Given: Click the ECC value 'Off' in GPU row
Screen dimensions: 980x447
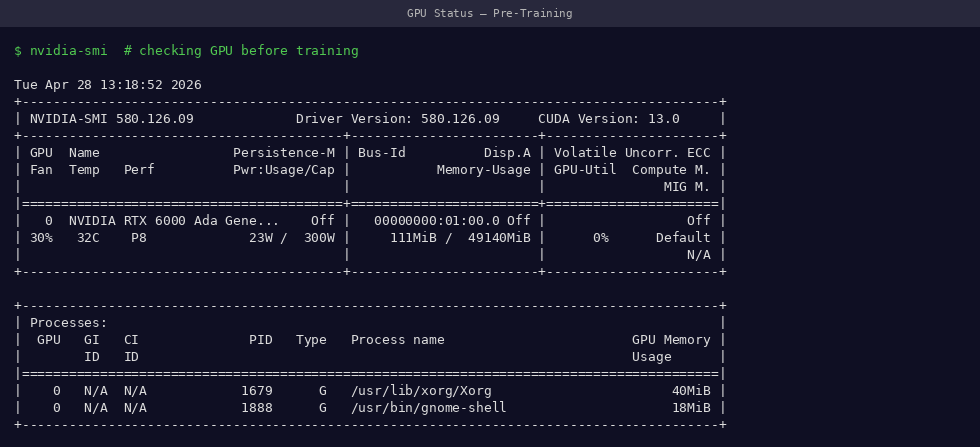Looking at the screenshot, I should tap(699, 221).
